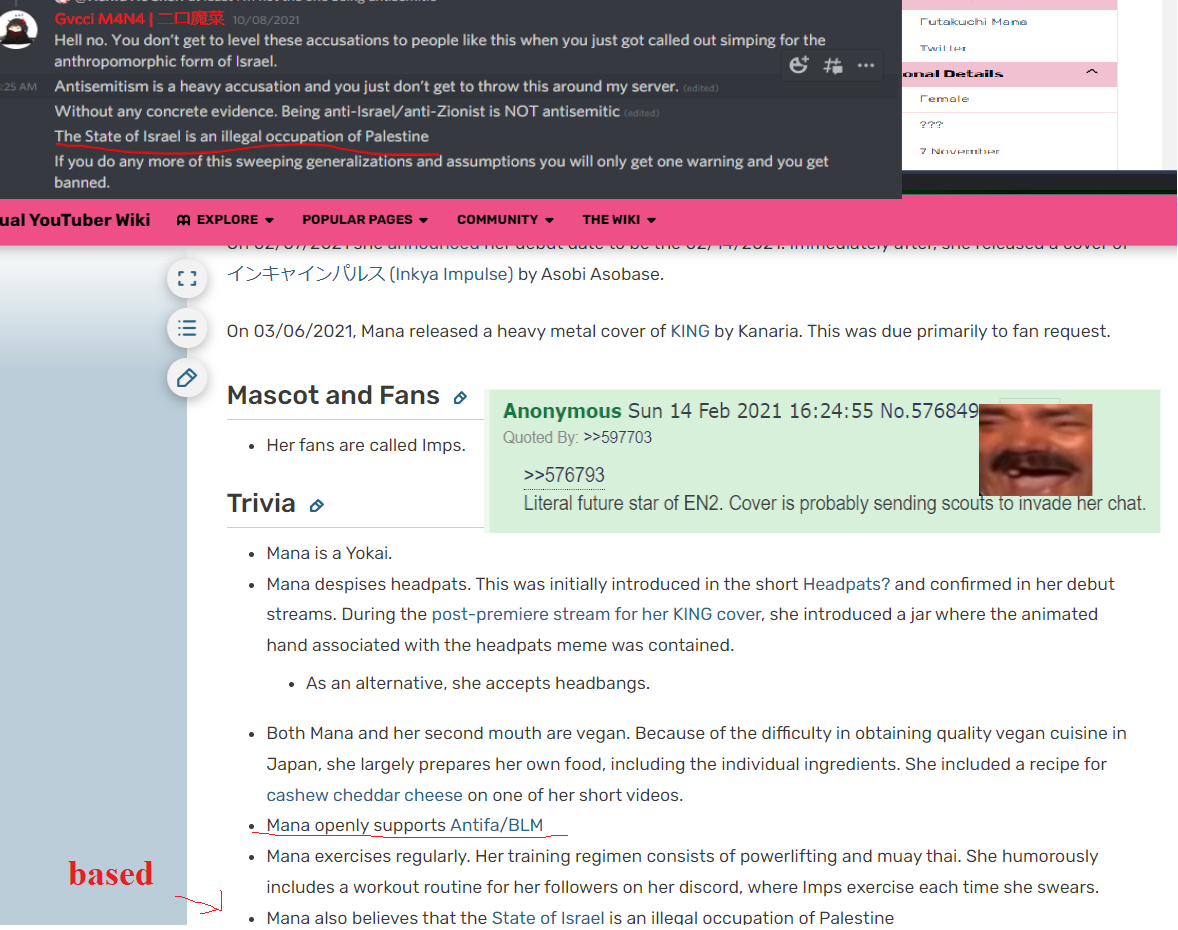Click the post number No.576849
Image resolution: width=1178 pixels, height=930 pixels.
tap(929, 411)
